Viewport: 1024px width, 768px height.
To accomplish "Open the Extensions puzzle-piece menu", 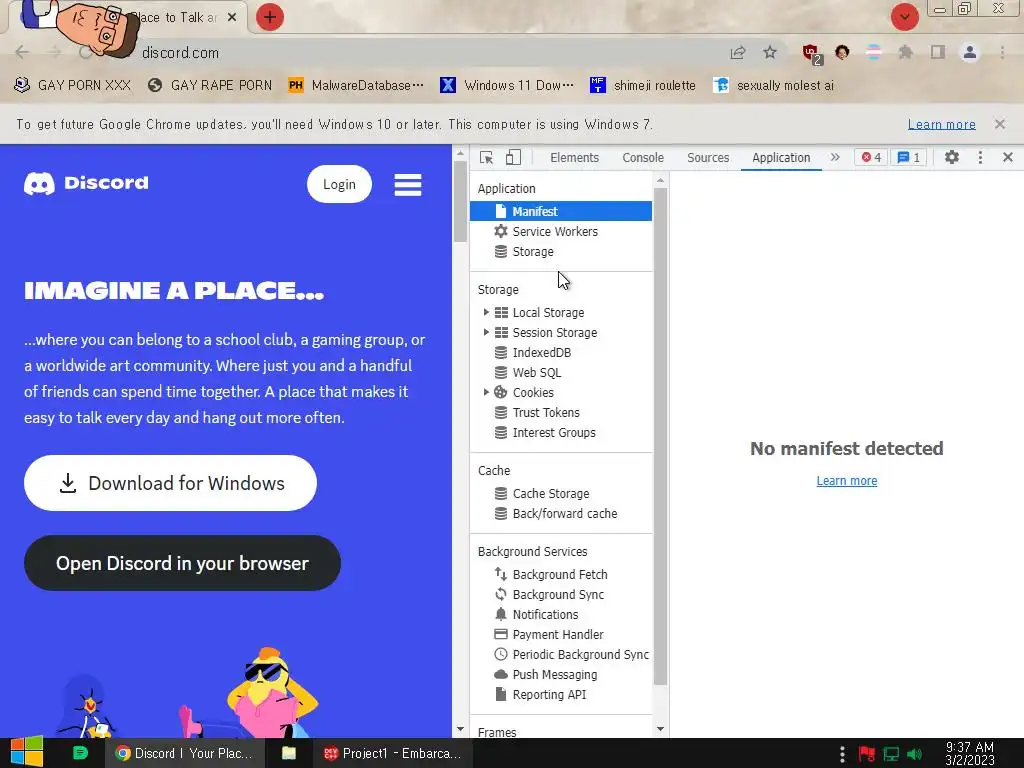I will [x=905, y=52].
